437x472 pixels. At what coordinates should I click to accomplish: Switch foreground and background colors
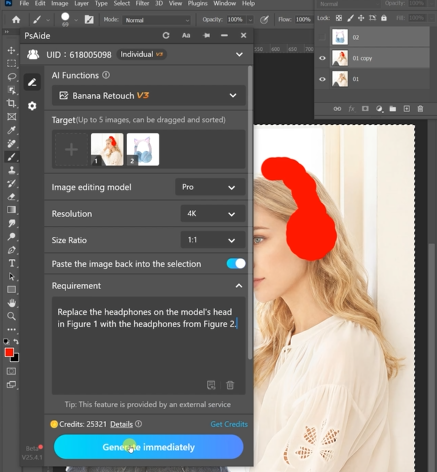point(16,342)
